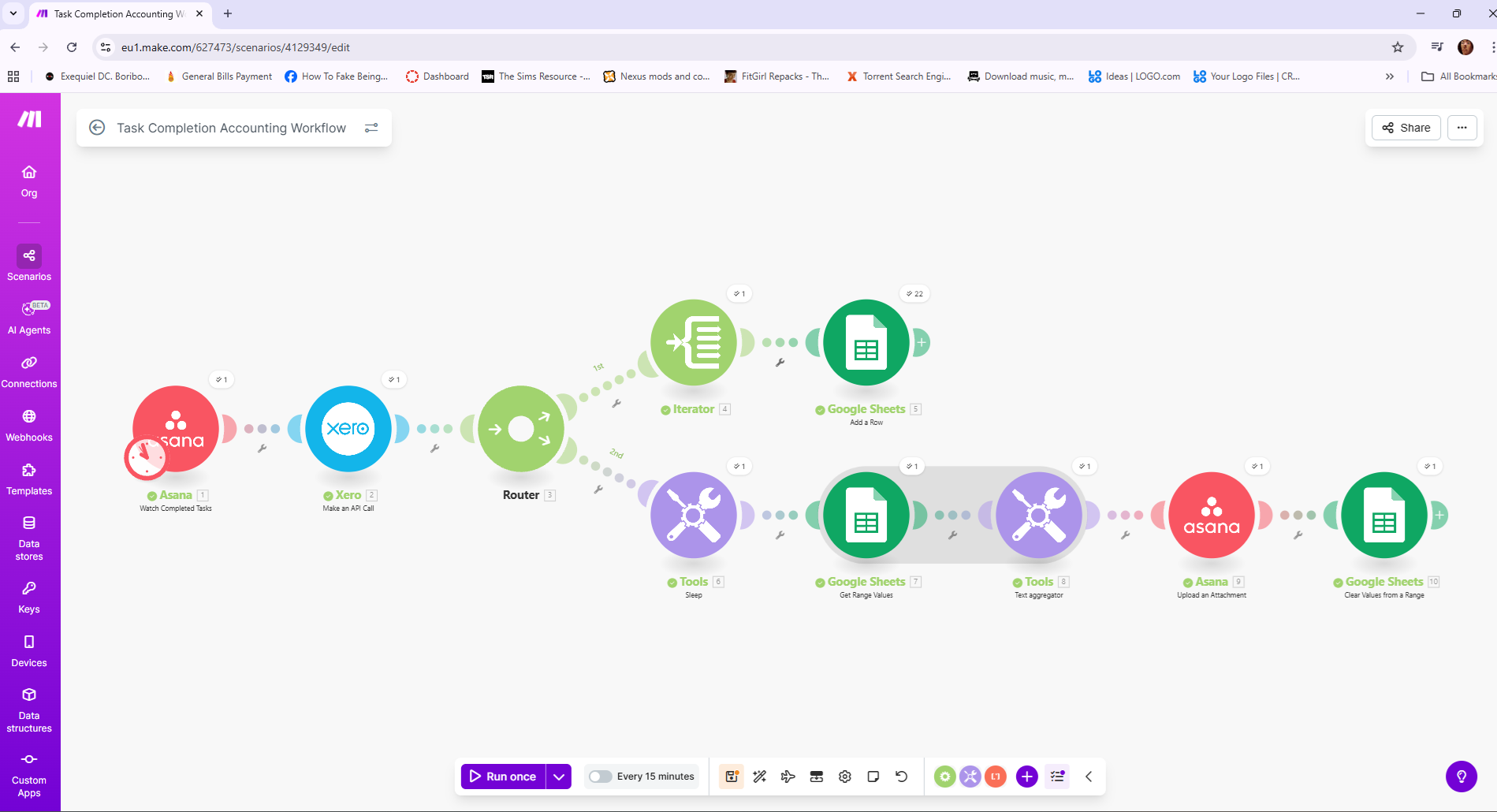Click the help lightbulb button
1497x812 pixels.
1462,777
